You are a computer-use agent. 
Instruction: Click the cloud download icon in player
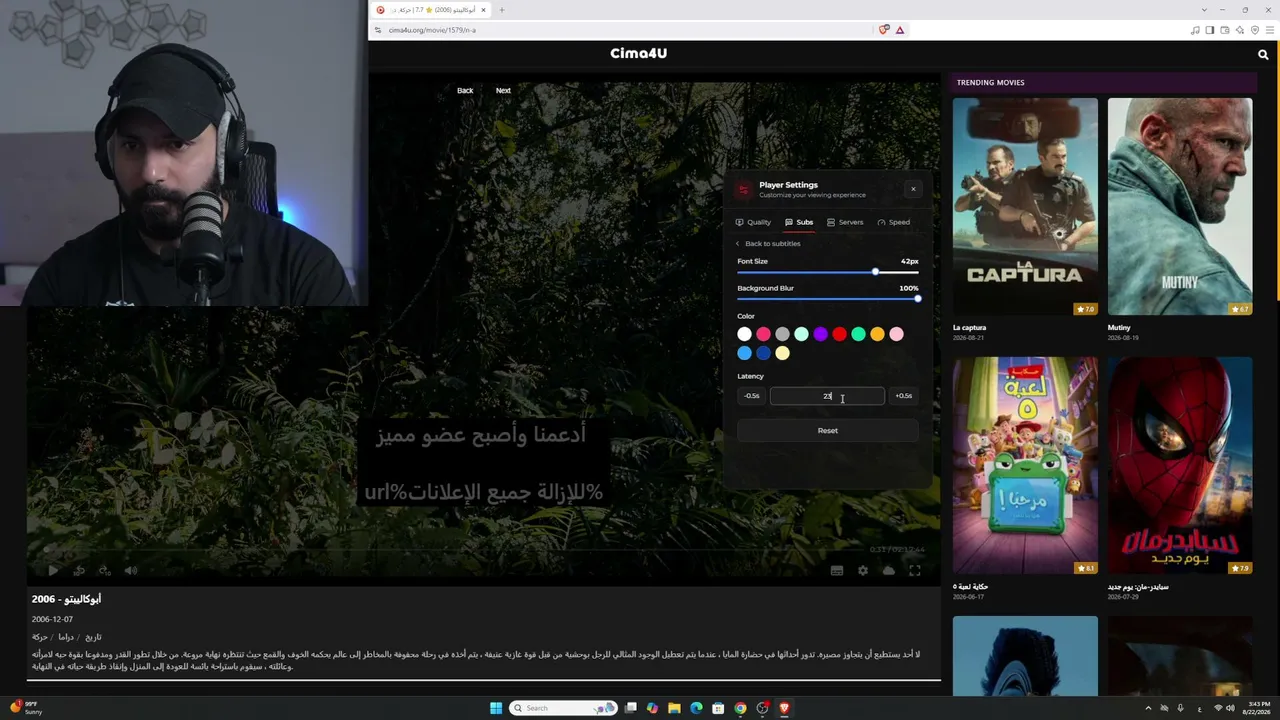(888, 571)
